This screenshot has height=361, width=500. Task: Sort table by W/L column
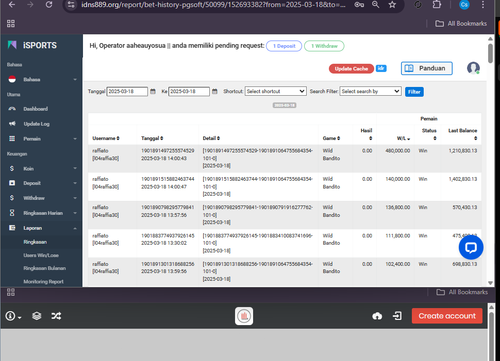[x=403, y=139]
